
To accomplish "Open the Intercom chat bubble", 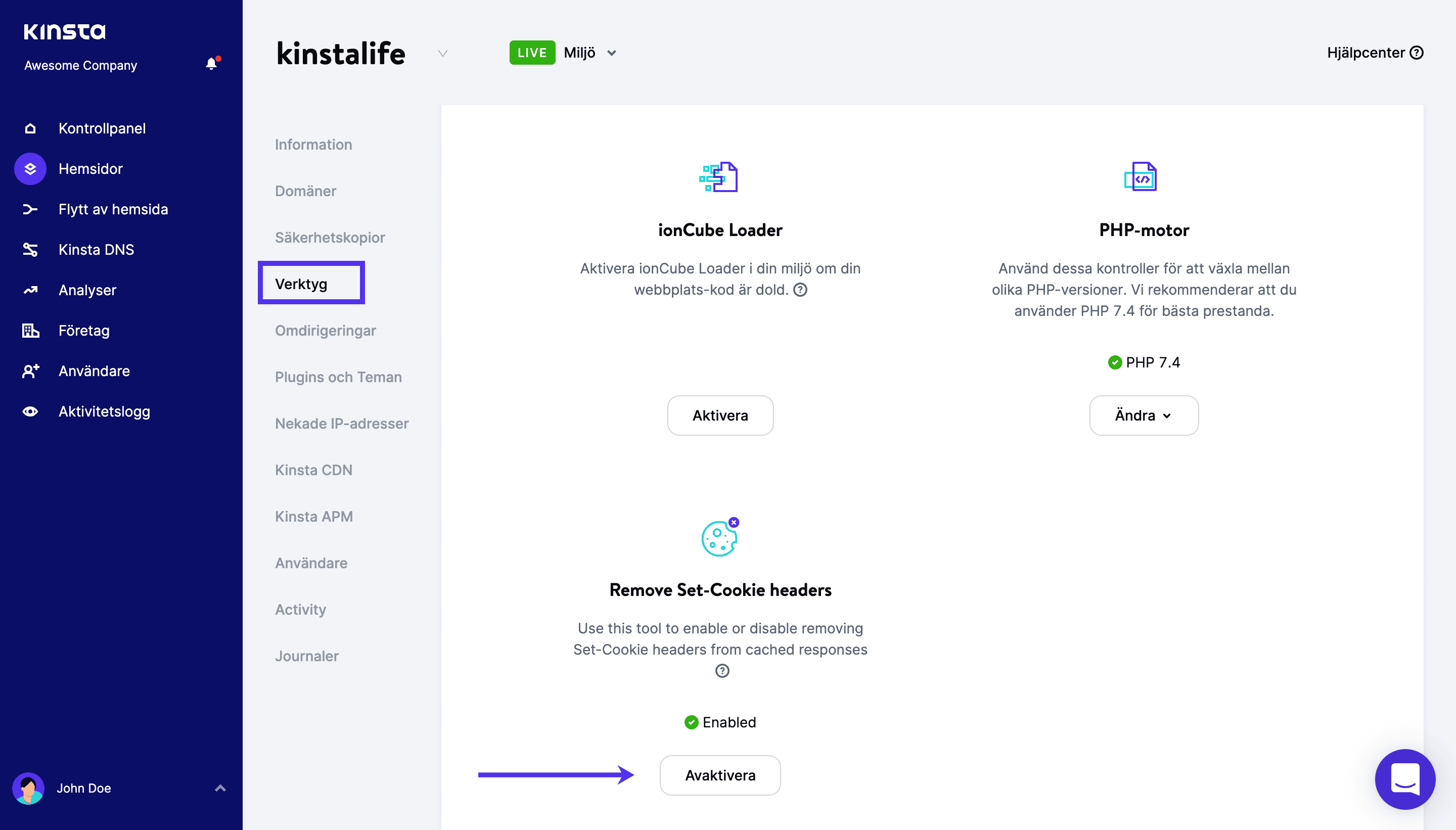I will coord(1405,779).
